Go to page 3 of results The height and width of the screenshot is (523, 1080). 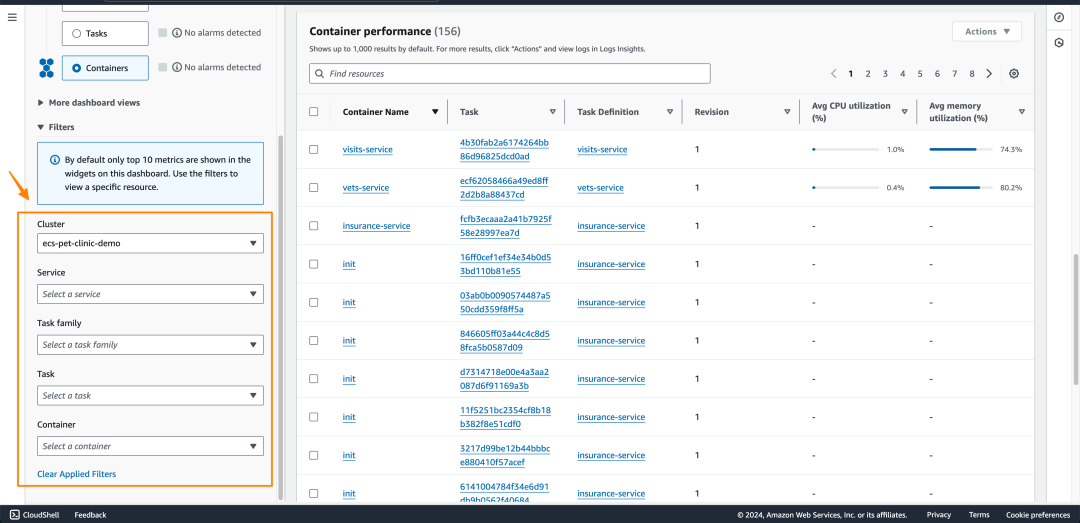coord(885,74)
